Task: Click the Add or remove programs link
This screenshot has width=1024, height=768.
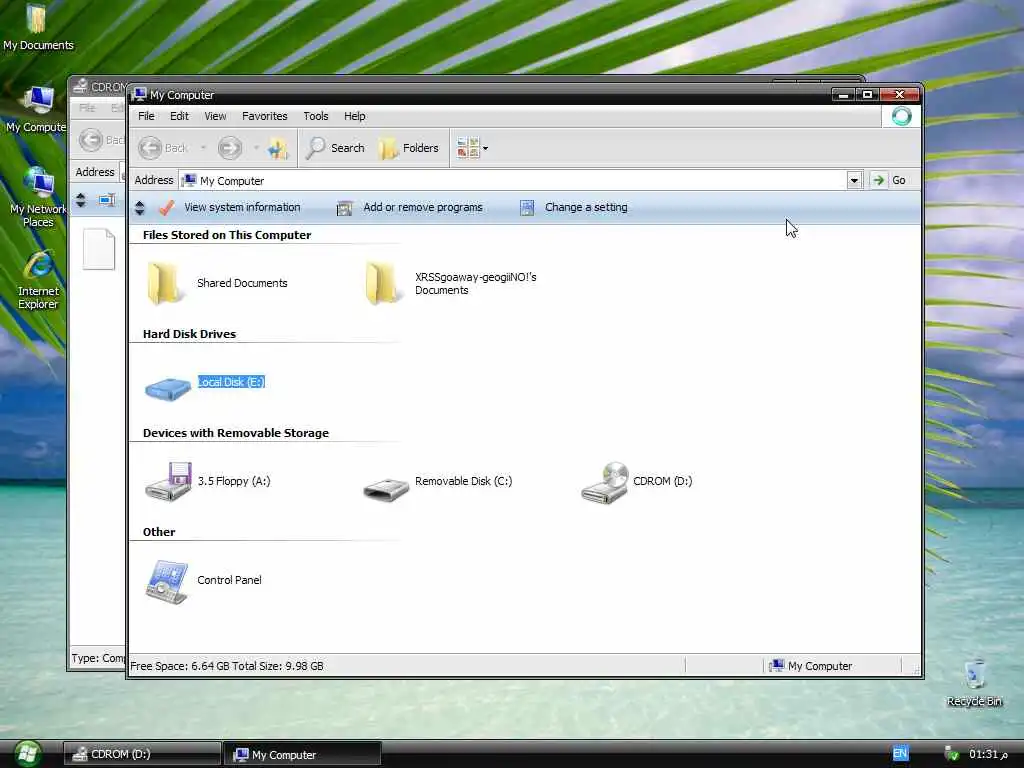Action: [423, 207]
